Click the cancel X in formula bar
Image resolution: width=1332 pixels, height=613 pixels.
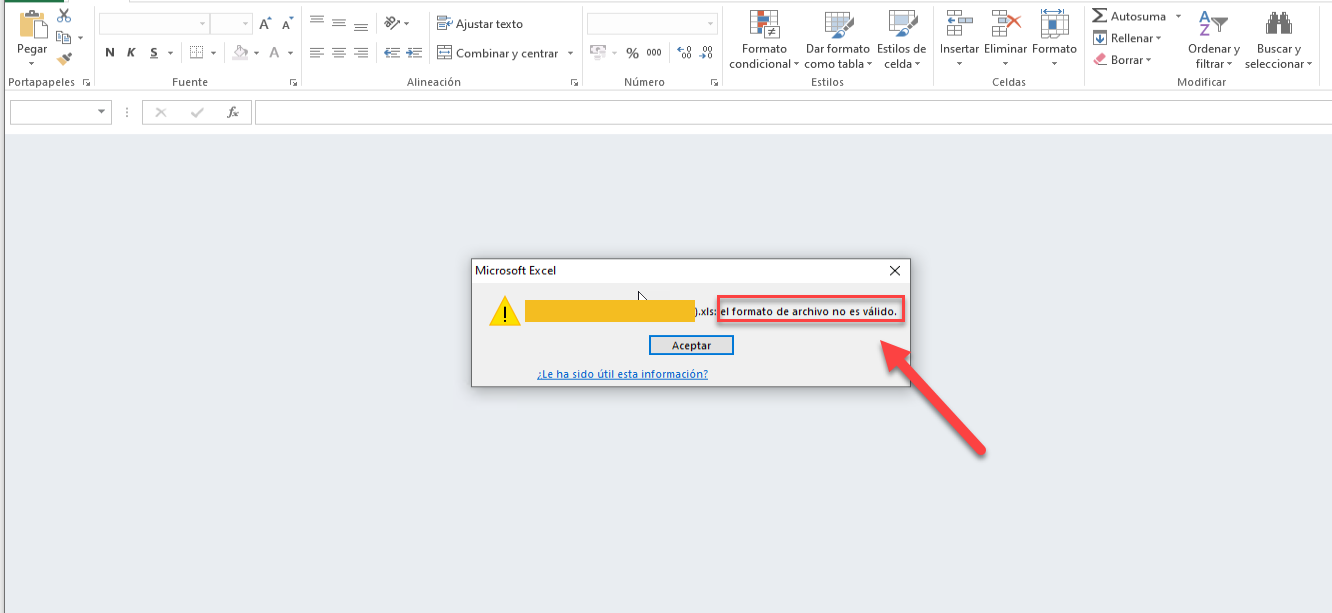pos(161,113)
